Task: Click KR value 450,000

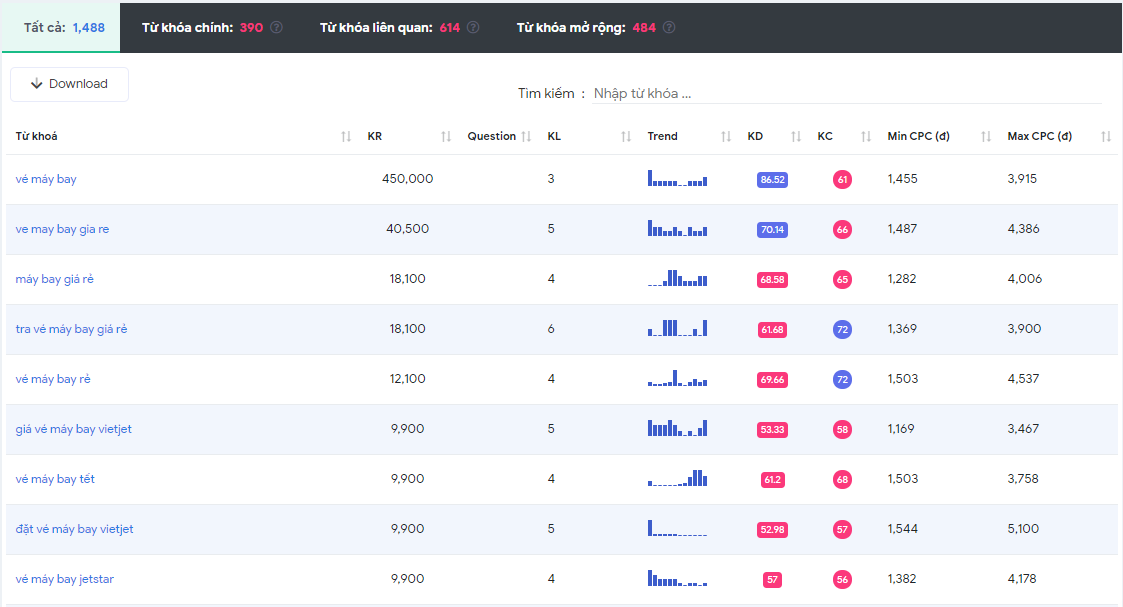Action: tap(408, 179)
